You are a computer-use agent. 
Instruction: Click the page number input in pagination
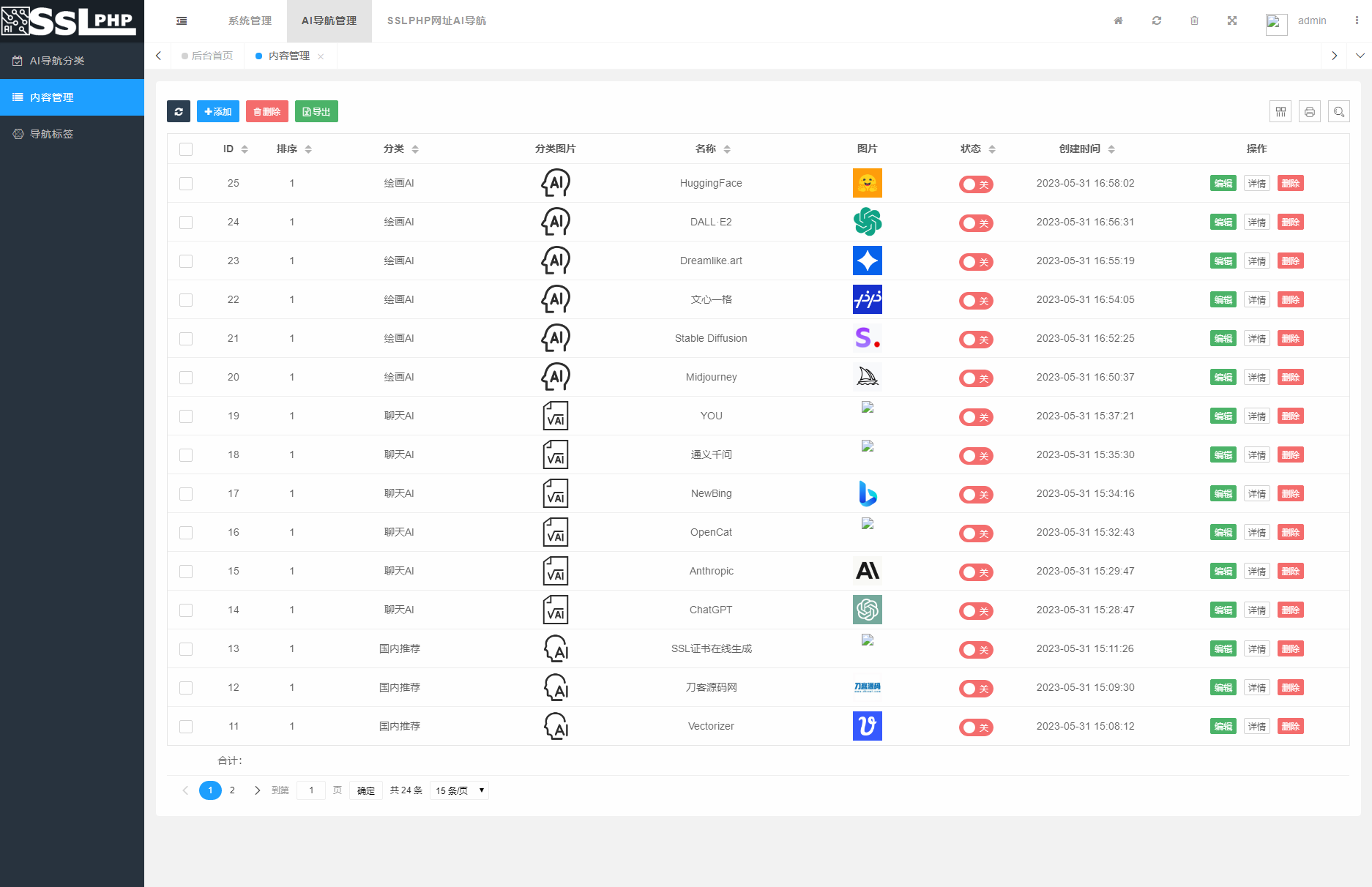coord(311,790)
